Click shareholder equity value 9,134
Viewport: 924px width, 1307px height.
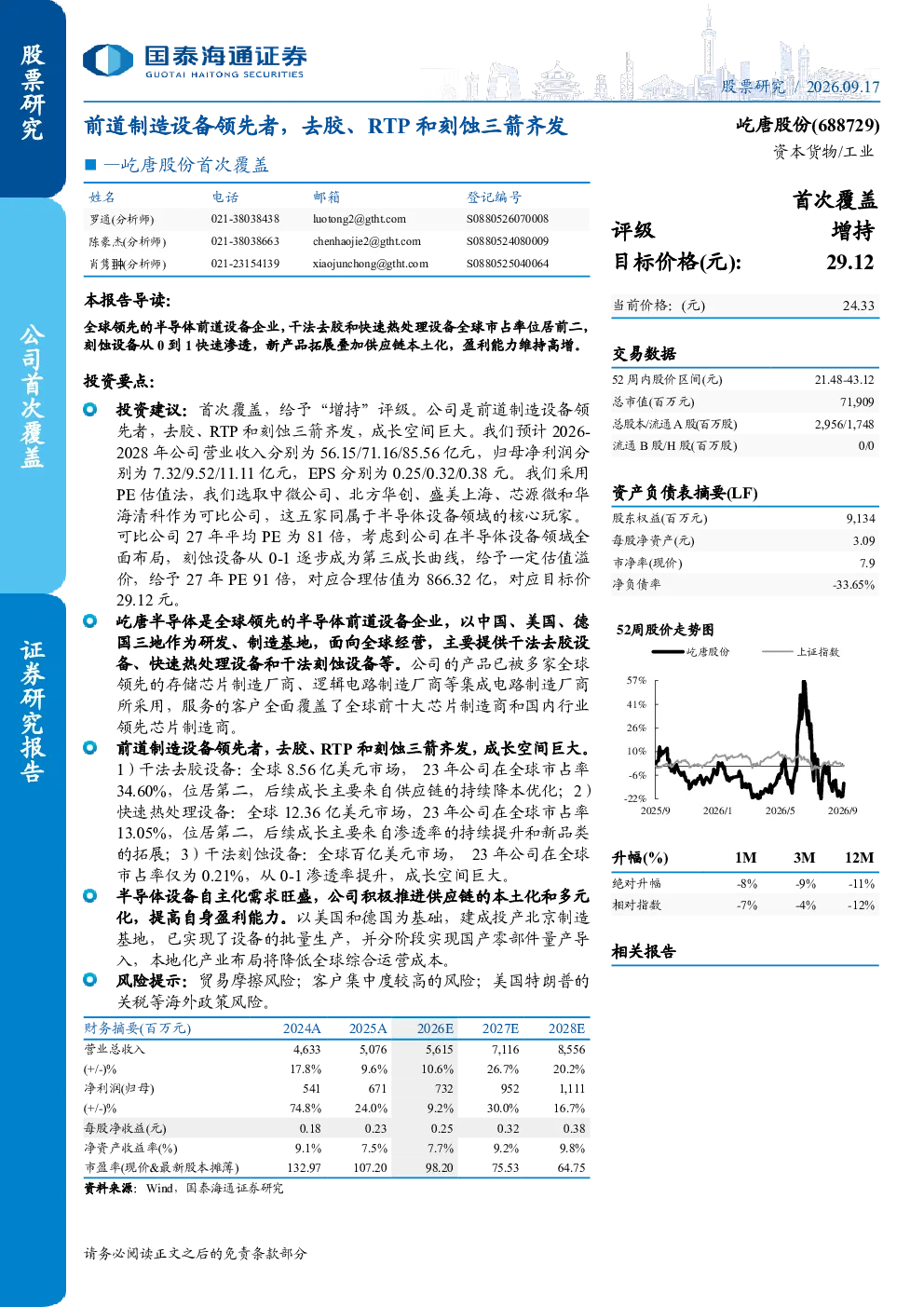click(x=861, y=518)
